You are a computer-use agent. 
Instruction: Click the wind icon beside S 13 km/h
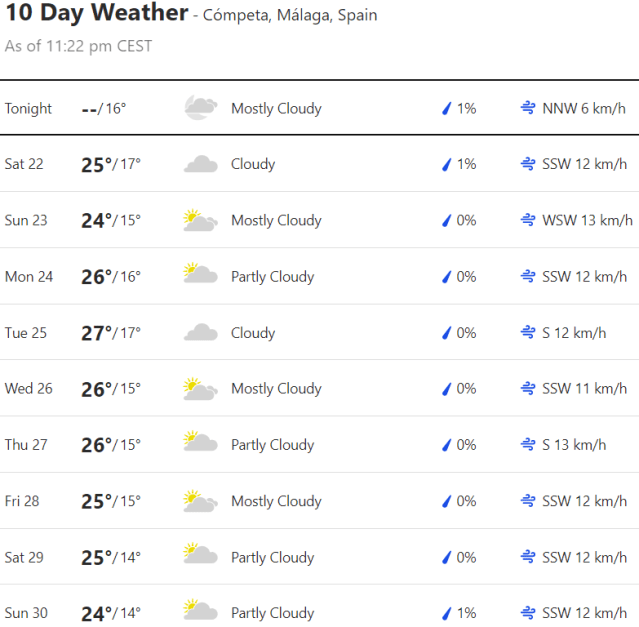pos(527,445)
